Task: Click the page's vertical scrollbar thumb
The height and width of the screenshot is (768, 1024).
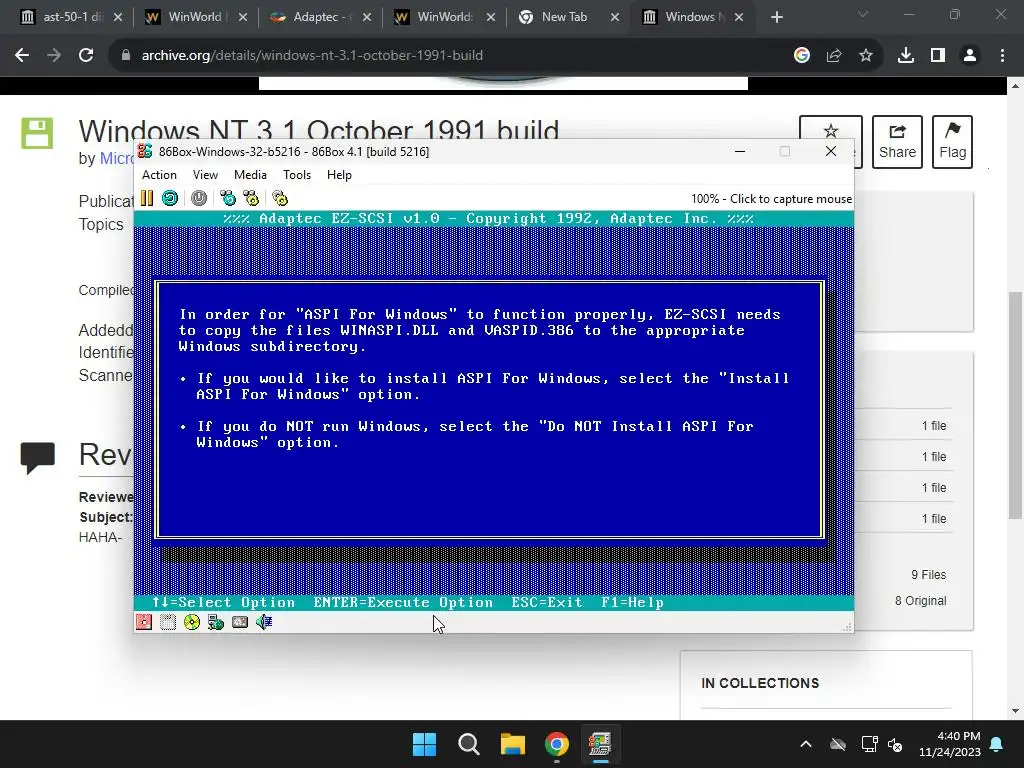Action: tap(1015, 404)
